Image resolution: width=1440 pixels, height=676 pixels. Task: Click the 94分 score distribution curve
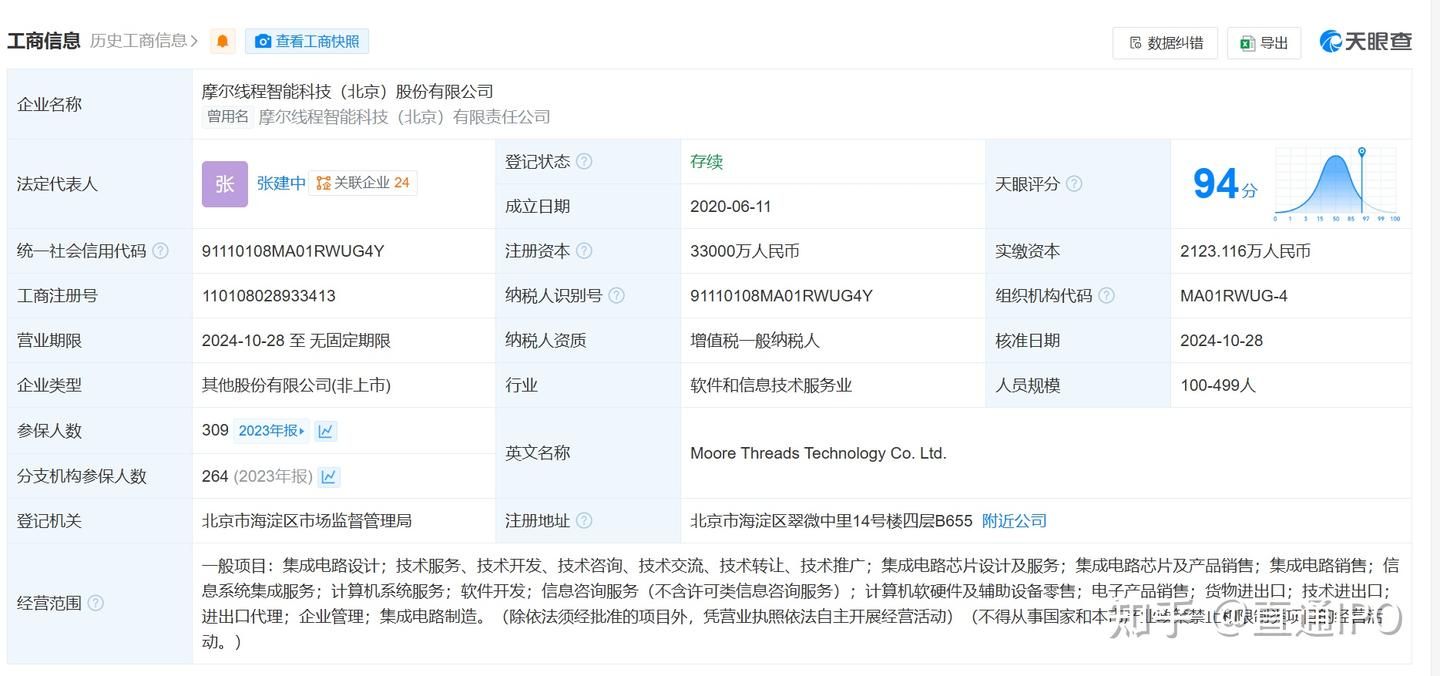coord(1335,183)
